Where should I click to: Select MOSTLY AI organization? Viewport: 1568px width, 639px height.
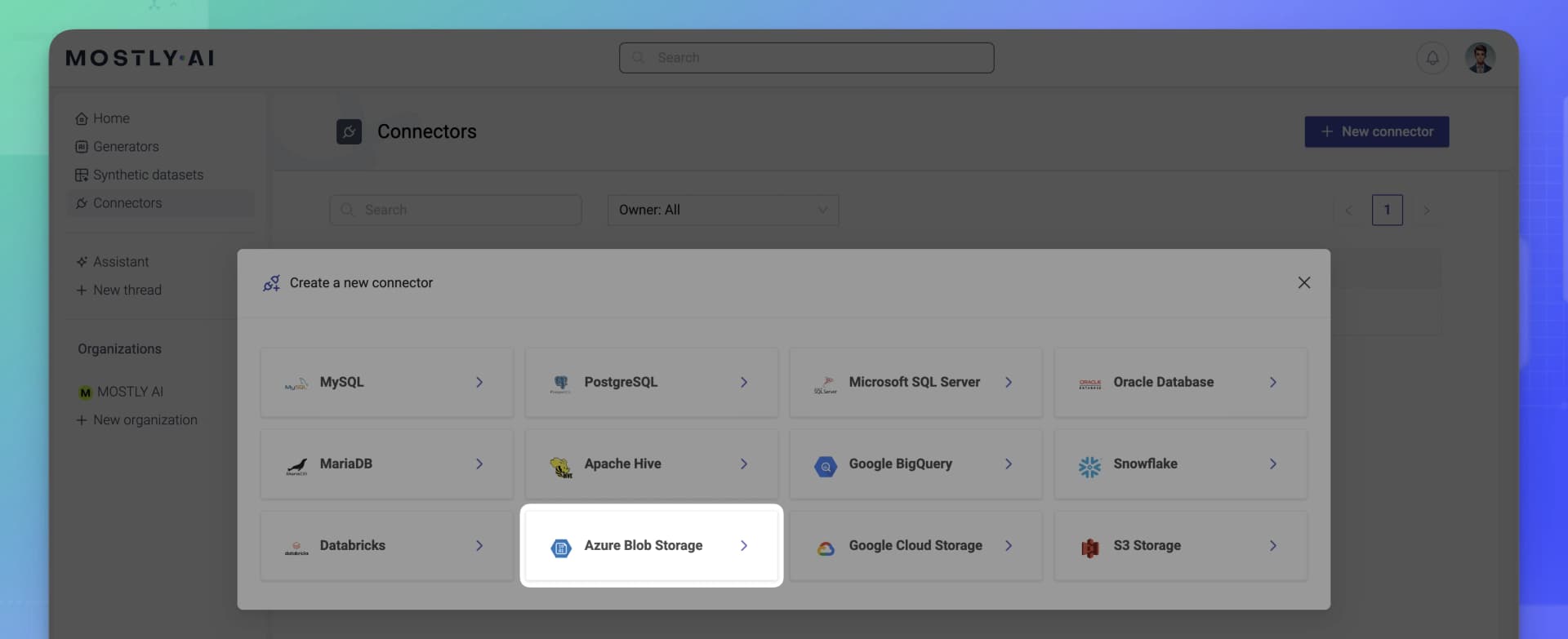click(x=130, y=392)
